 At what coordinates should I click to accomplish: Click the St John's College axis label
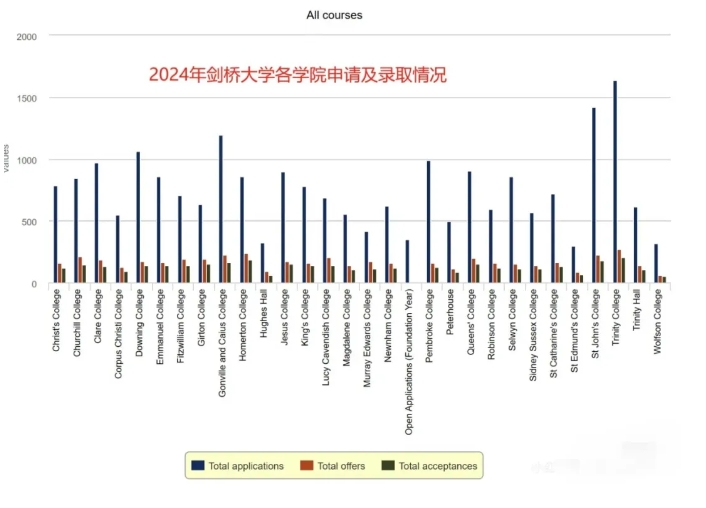coord(596,324)
